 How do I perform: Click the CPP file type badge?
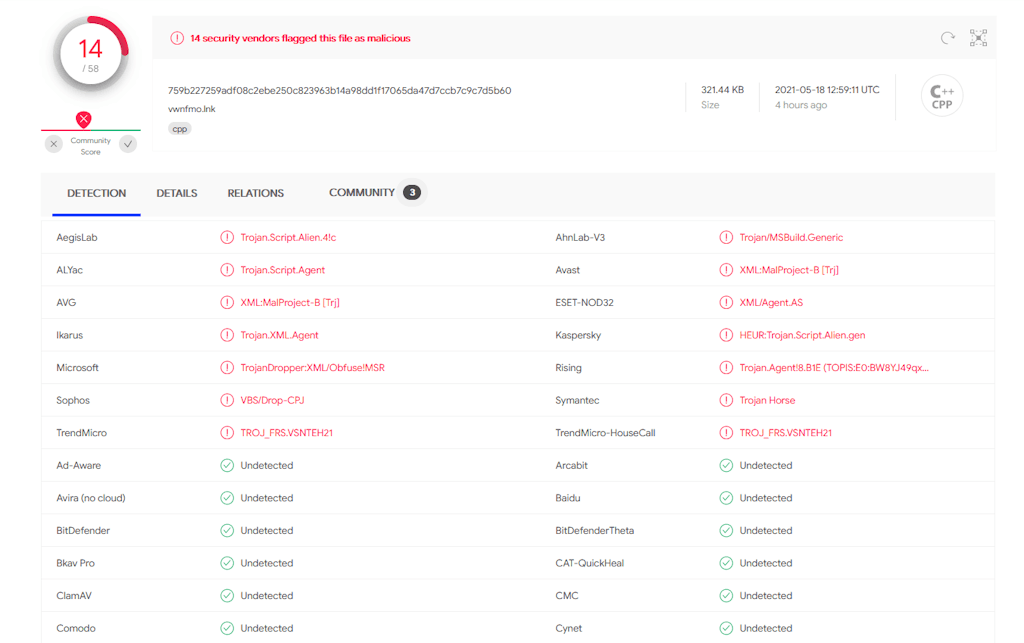tap(942, 96)
